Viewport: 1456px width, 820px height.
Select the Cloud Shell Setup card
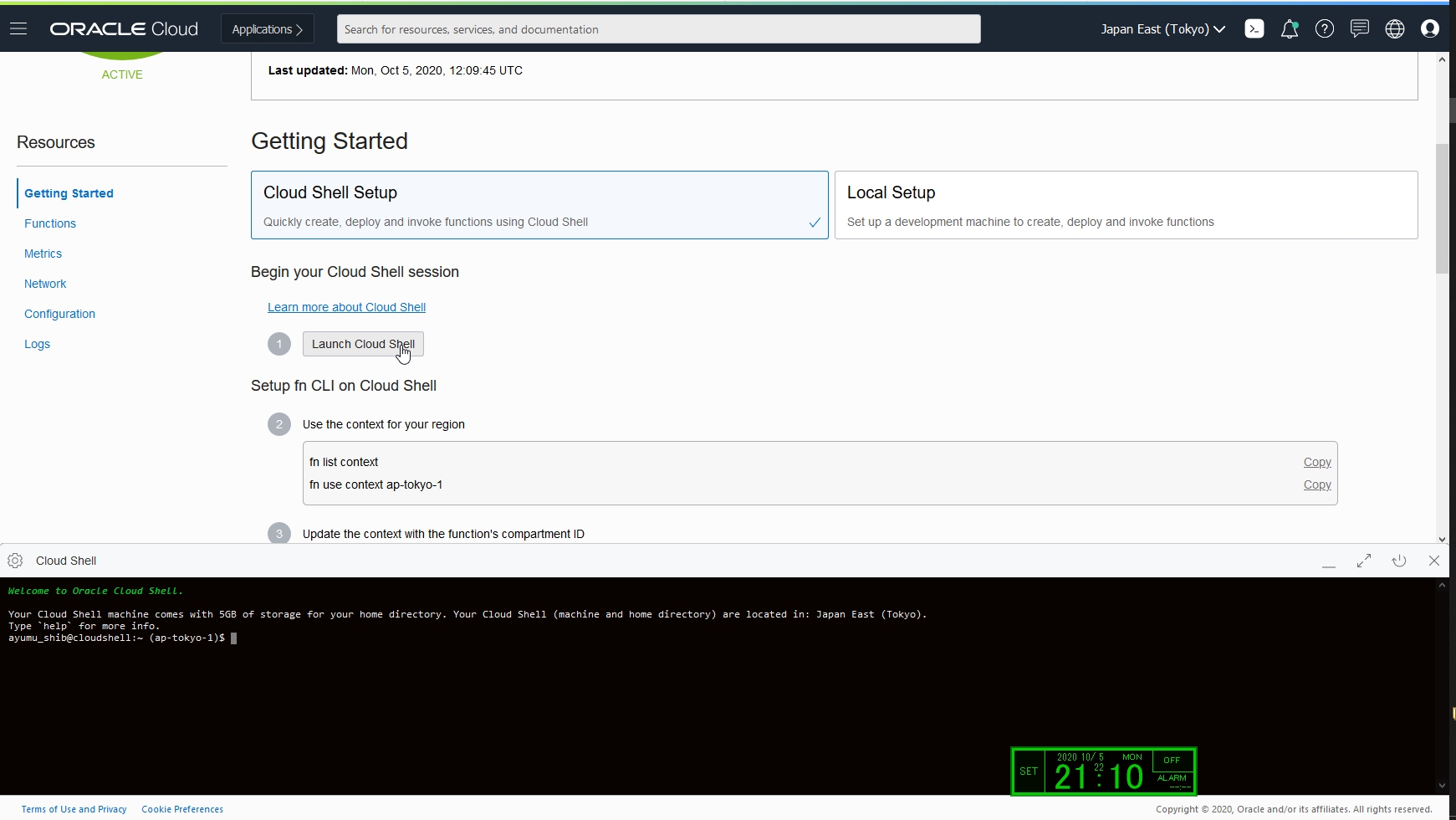539,205
